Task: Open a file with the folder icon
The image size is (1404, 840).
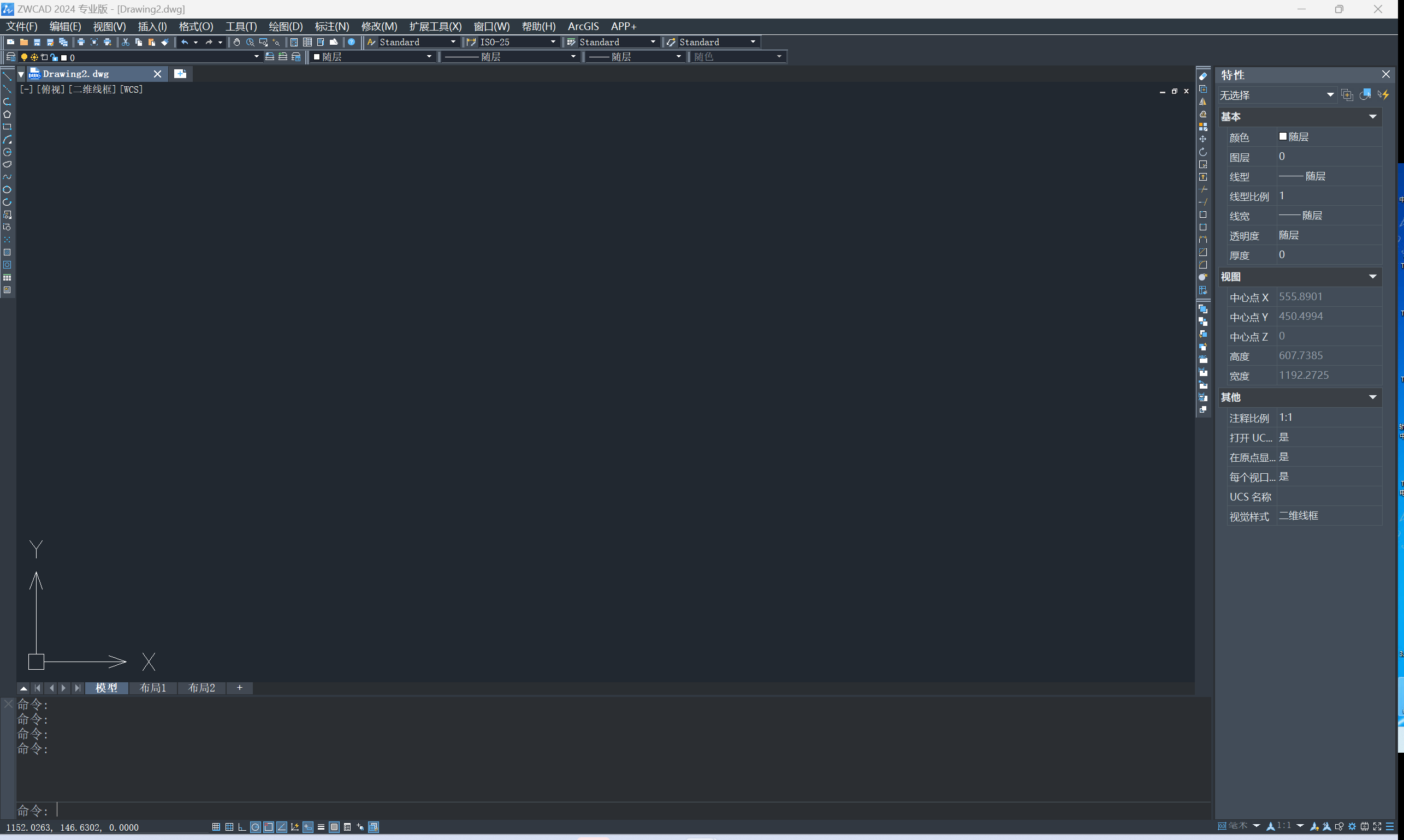Action: click(24, 42)
